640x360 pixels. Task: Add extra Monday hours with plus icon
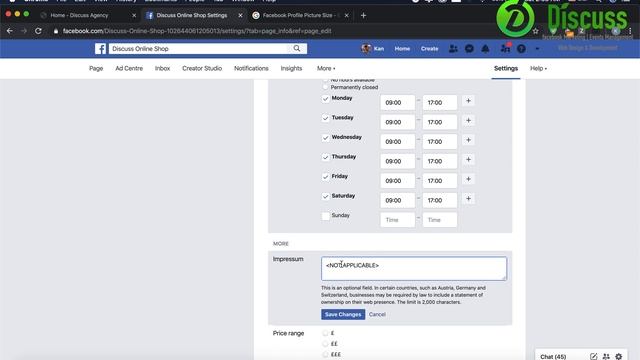[469, 101]
